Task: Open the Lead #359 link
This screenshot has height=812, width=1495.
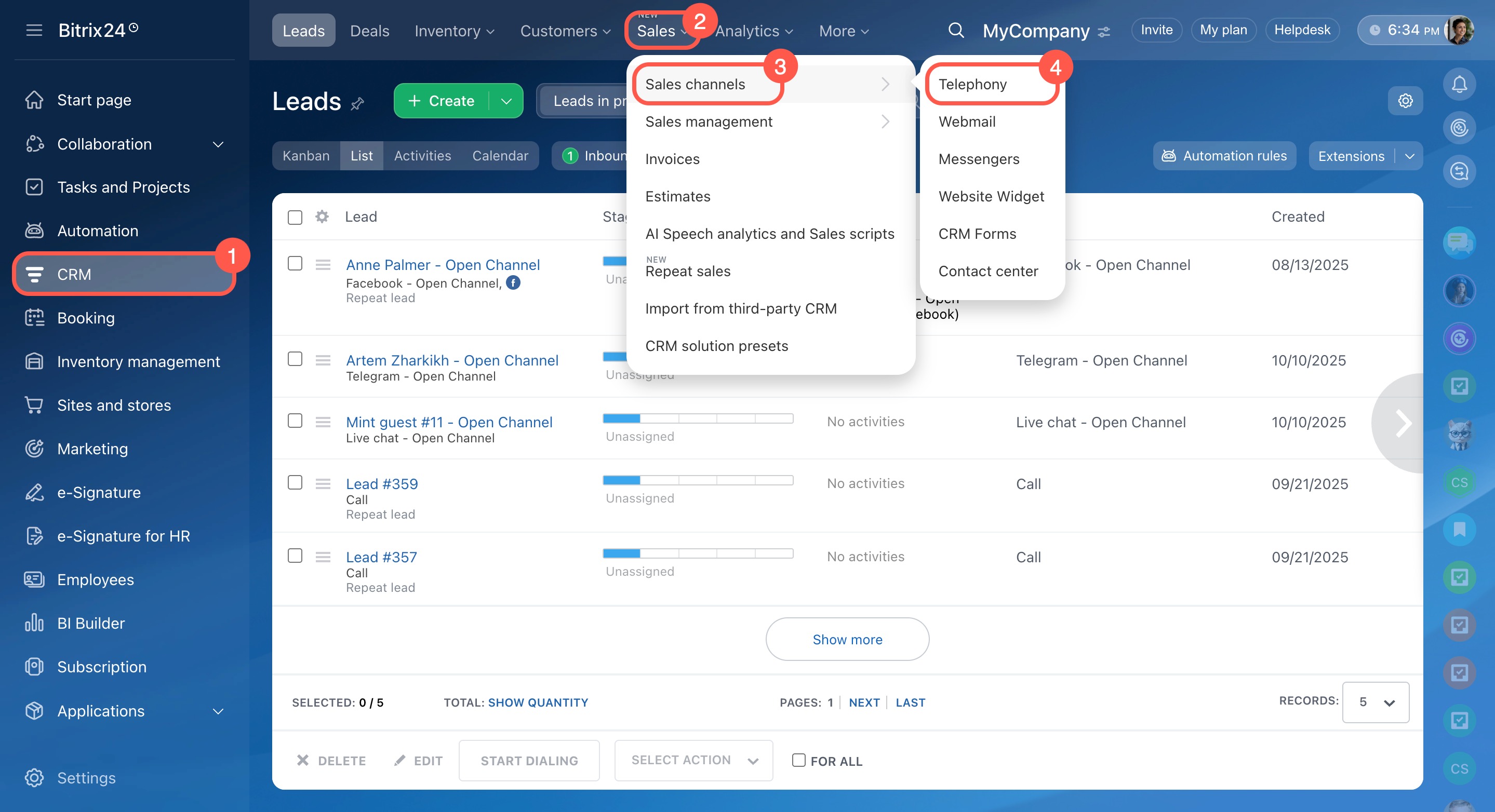Action: 381,483
